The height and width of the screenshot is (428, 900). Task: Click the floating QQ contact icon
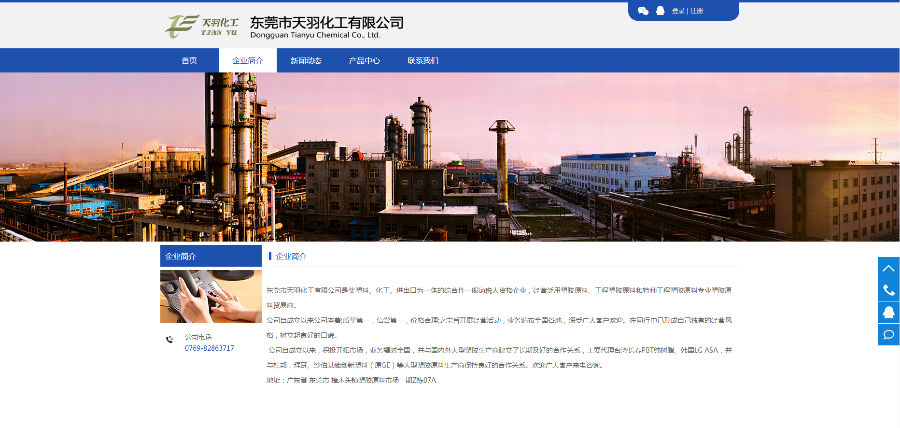coord(889,313)
